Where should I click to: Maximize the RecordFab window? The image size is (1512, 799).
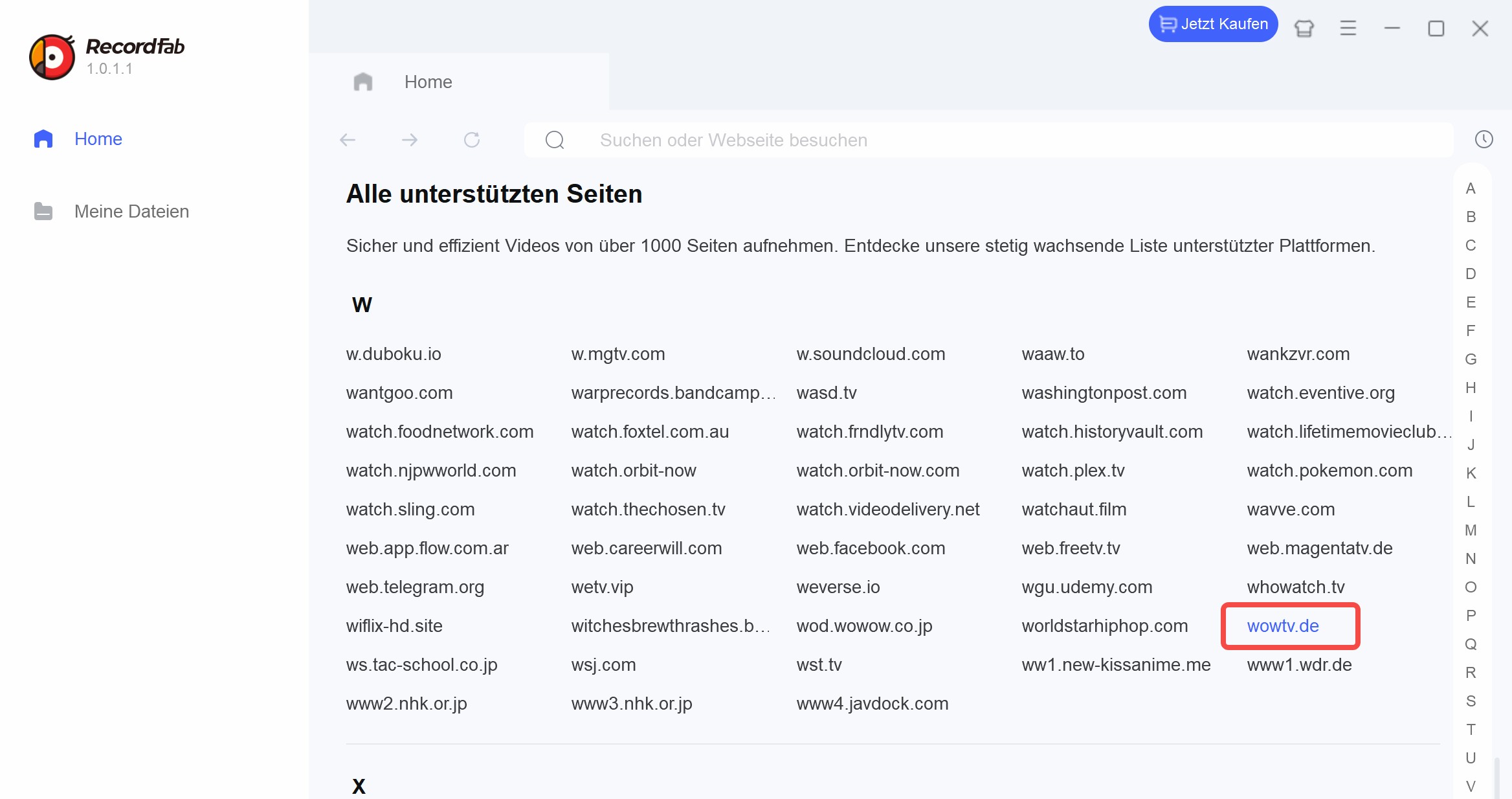(x=1436, y=28)
